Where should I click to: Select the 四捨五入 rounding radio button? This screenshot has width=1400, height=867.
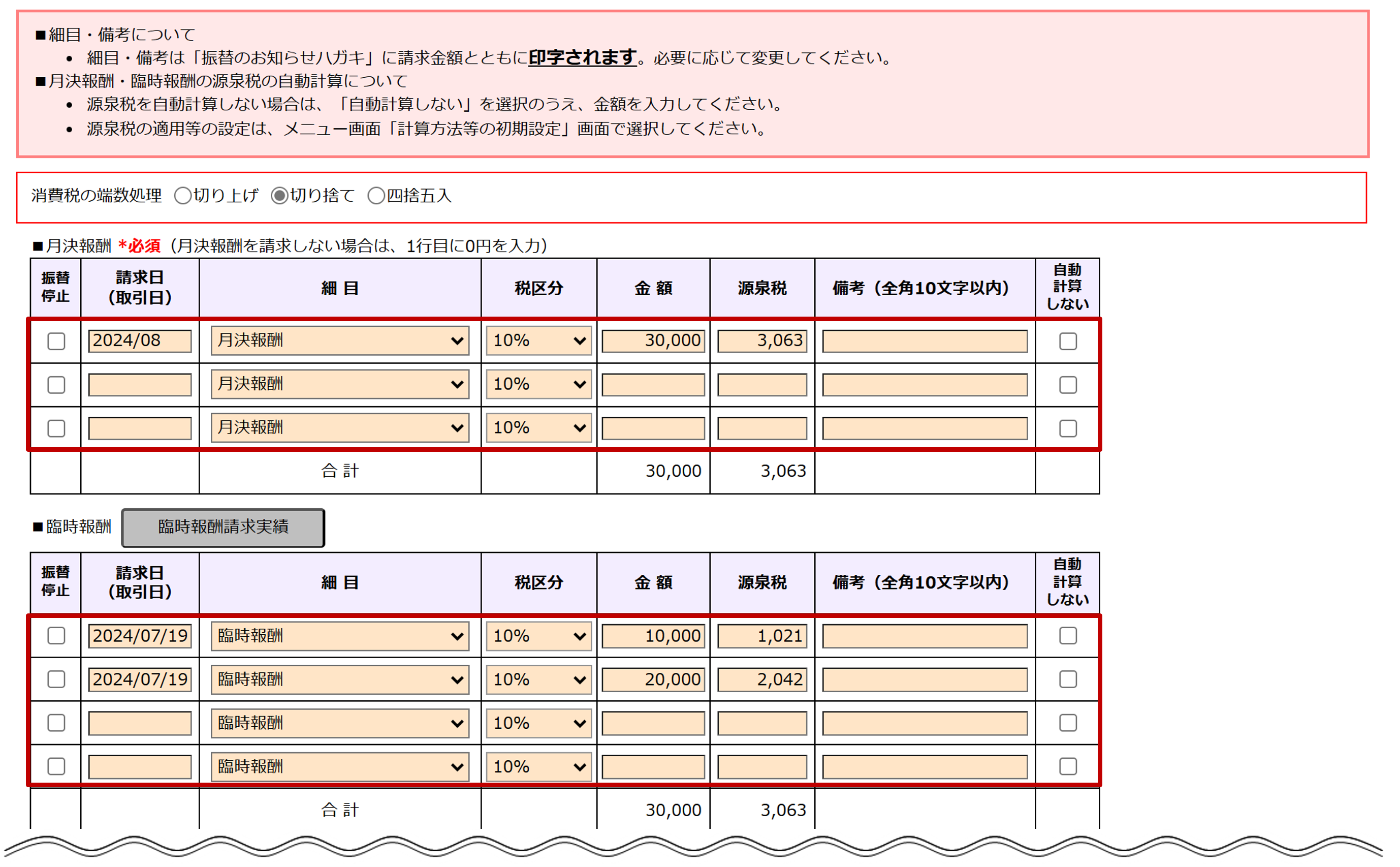(376, 196)
